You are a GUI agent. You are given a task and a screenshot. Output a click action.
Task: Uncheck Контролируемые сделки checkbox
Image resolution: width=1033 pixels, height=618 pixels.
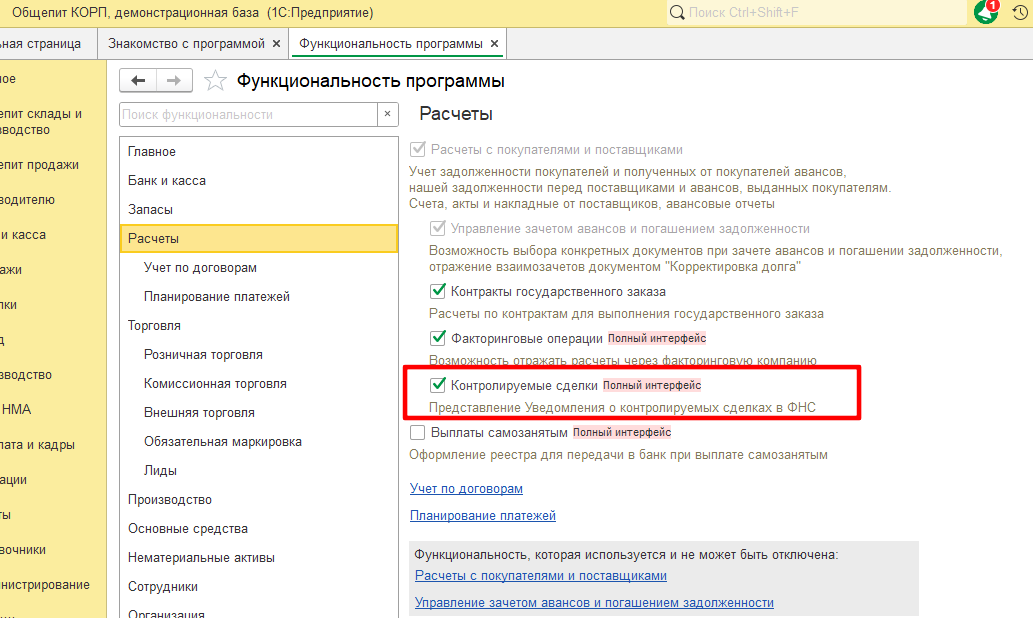coord(438,385)
